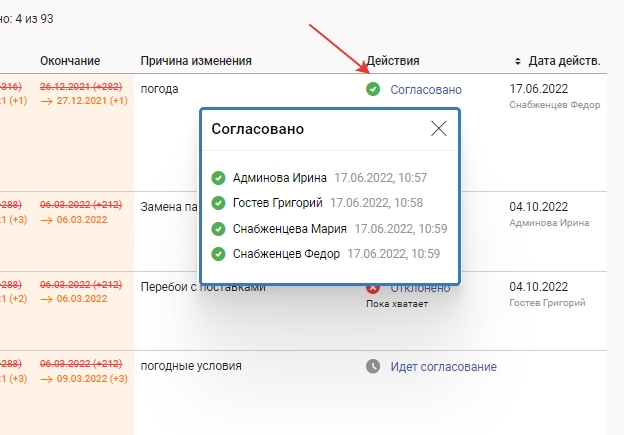Click check icon for Гостев Григорий

[218, 203]
